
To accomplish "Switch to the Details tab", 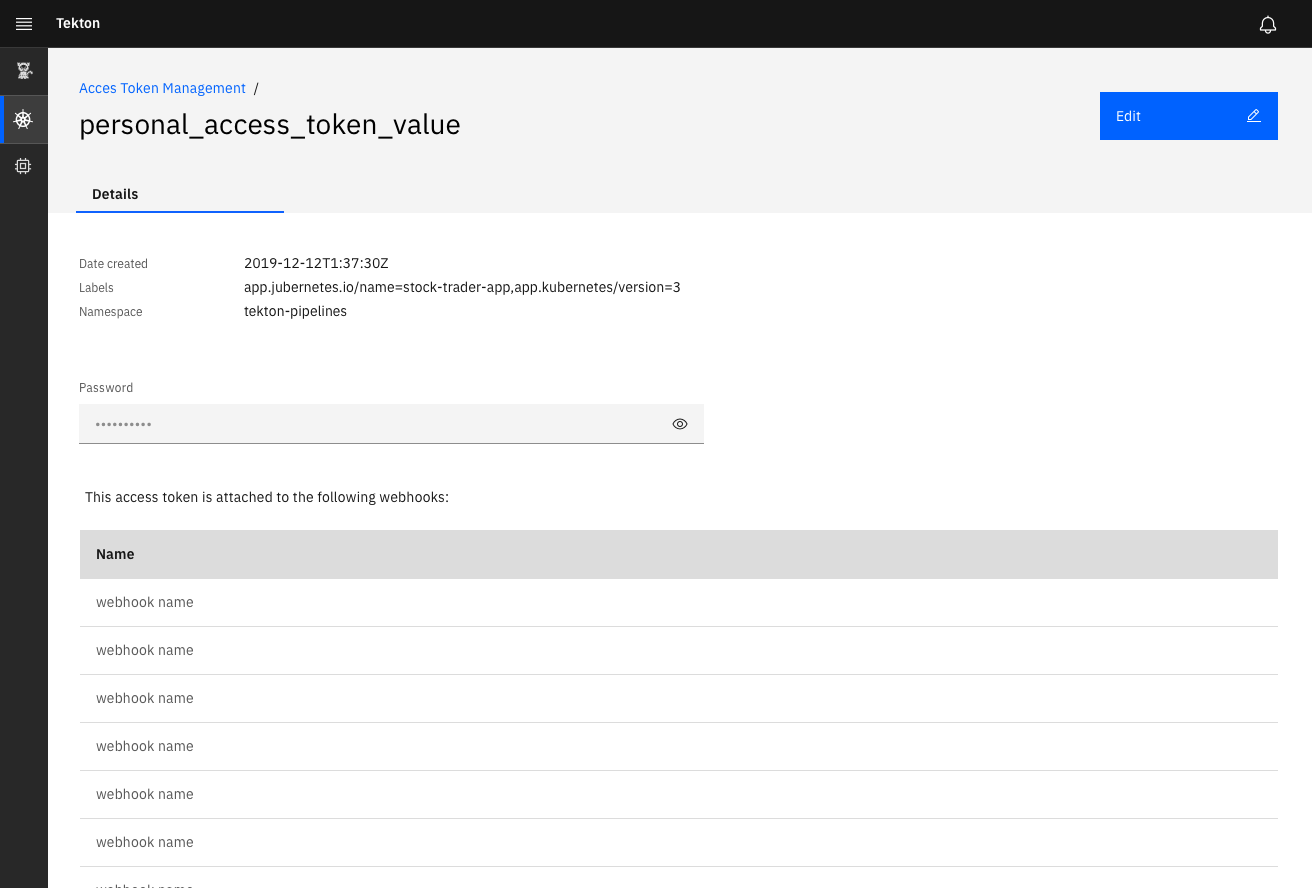I will (x=114, y=194).
